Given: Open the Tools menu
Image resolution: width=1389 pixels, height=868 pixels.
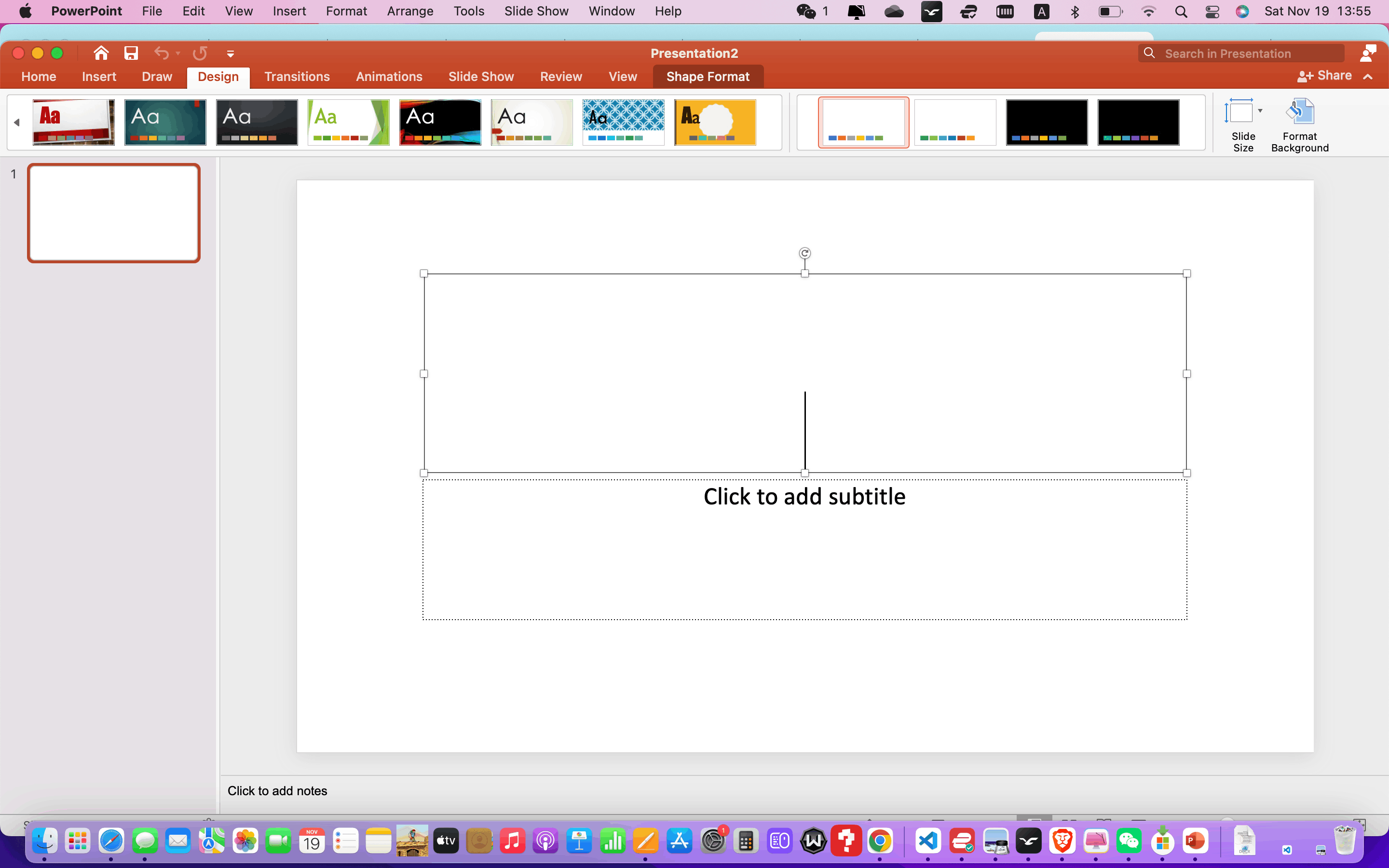Looking at the screenshot, I should click(469, 11).
